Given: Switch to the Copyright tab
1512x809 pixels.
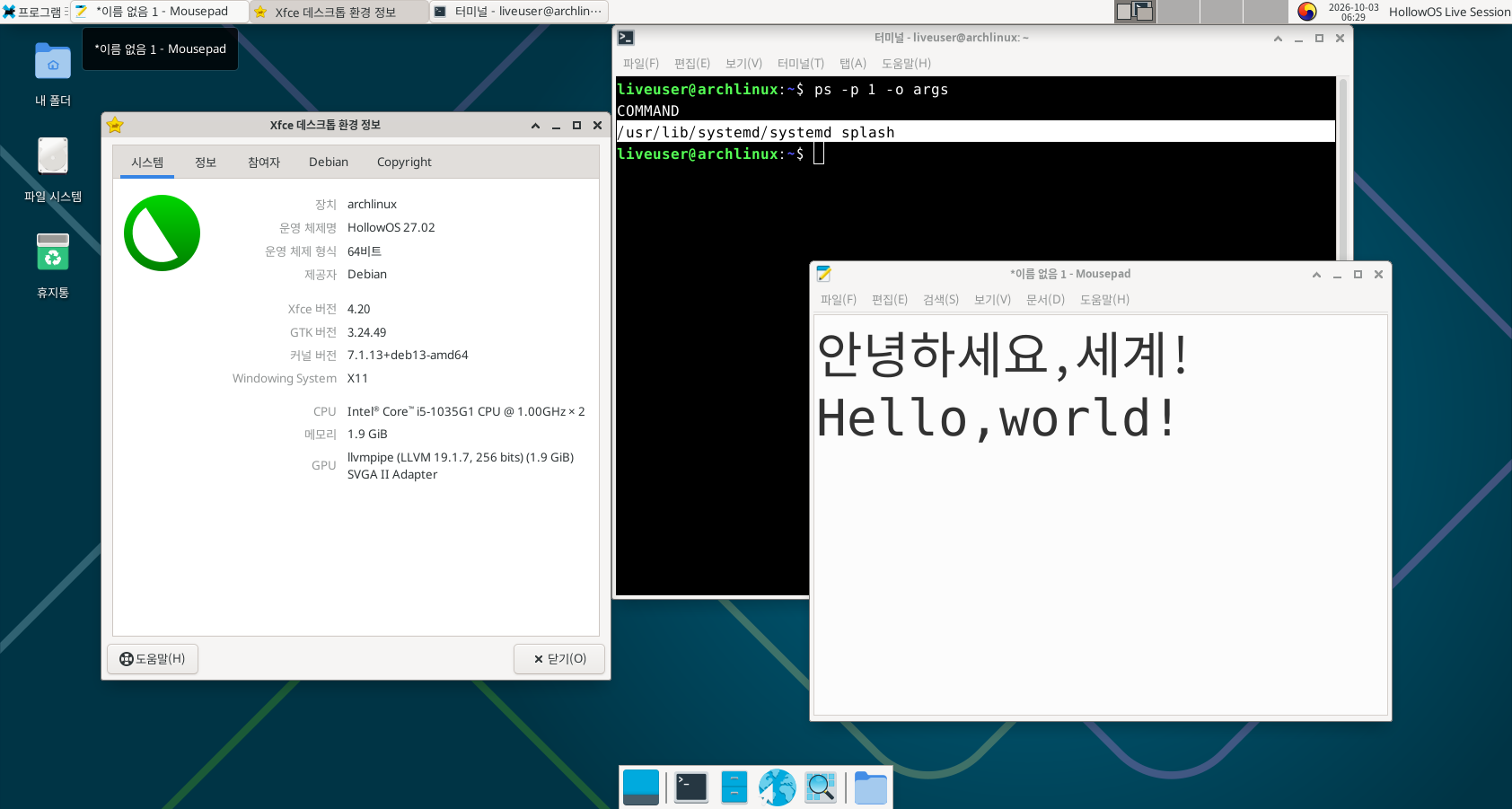Looking at the screenshot, I should (x=404, y=163).
